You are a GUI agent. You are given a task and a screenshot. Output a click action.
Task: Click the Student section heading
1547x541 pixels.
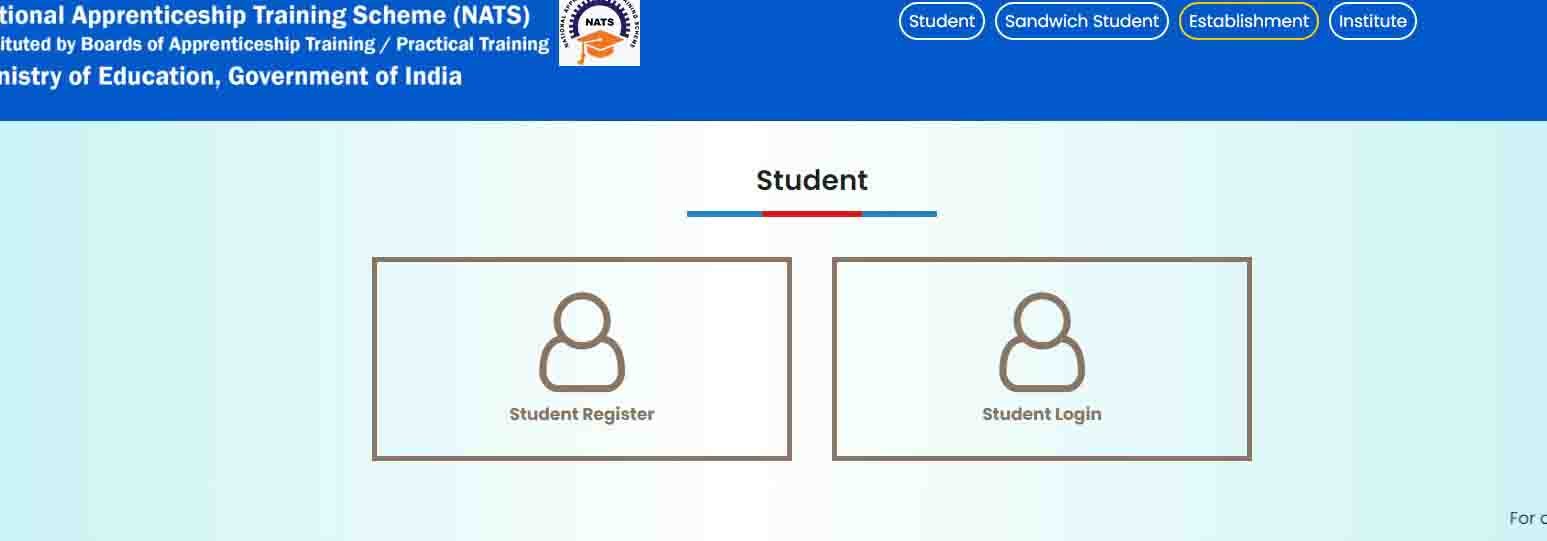click(812, 180)
